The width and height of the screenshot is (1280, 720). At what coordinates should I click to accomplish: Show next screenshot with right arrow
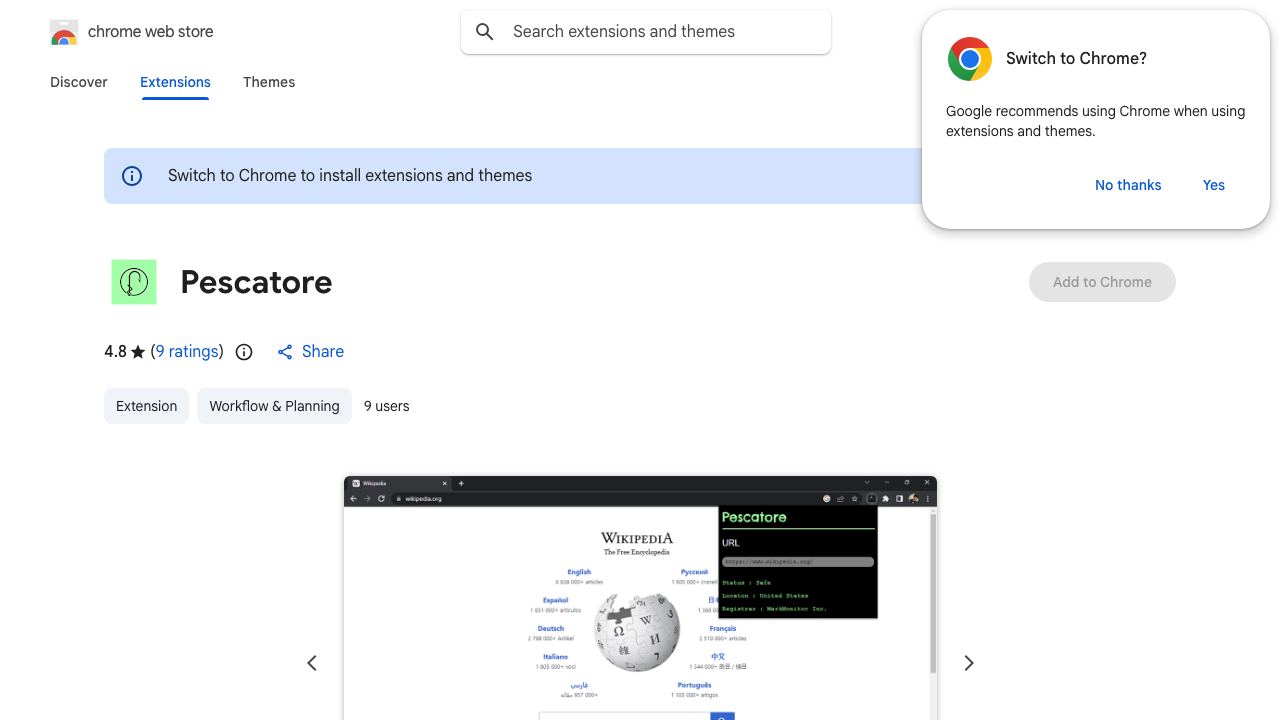coord(968,663)
